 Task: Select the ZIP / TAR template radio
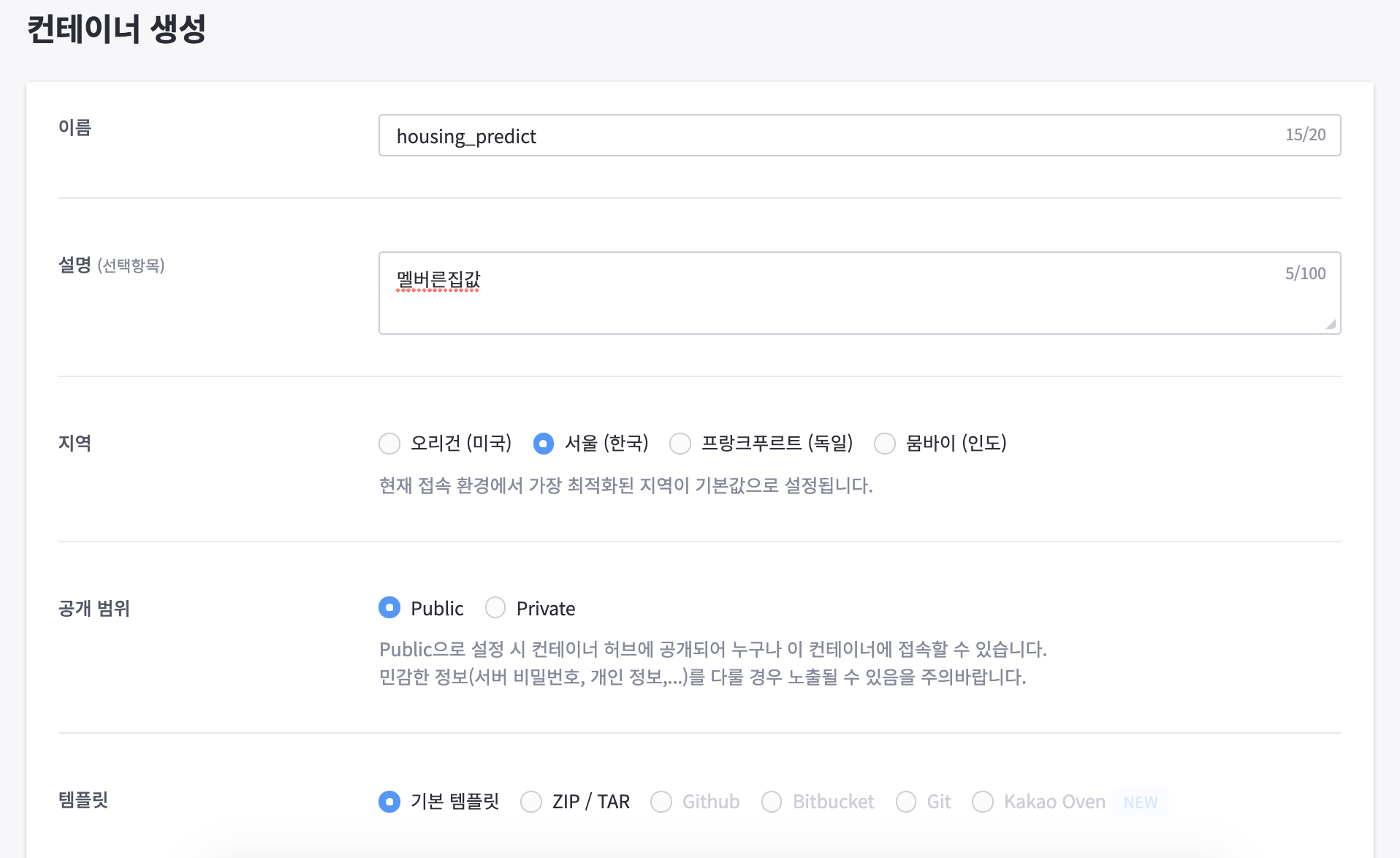[x=531, y=802]
